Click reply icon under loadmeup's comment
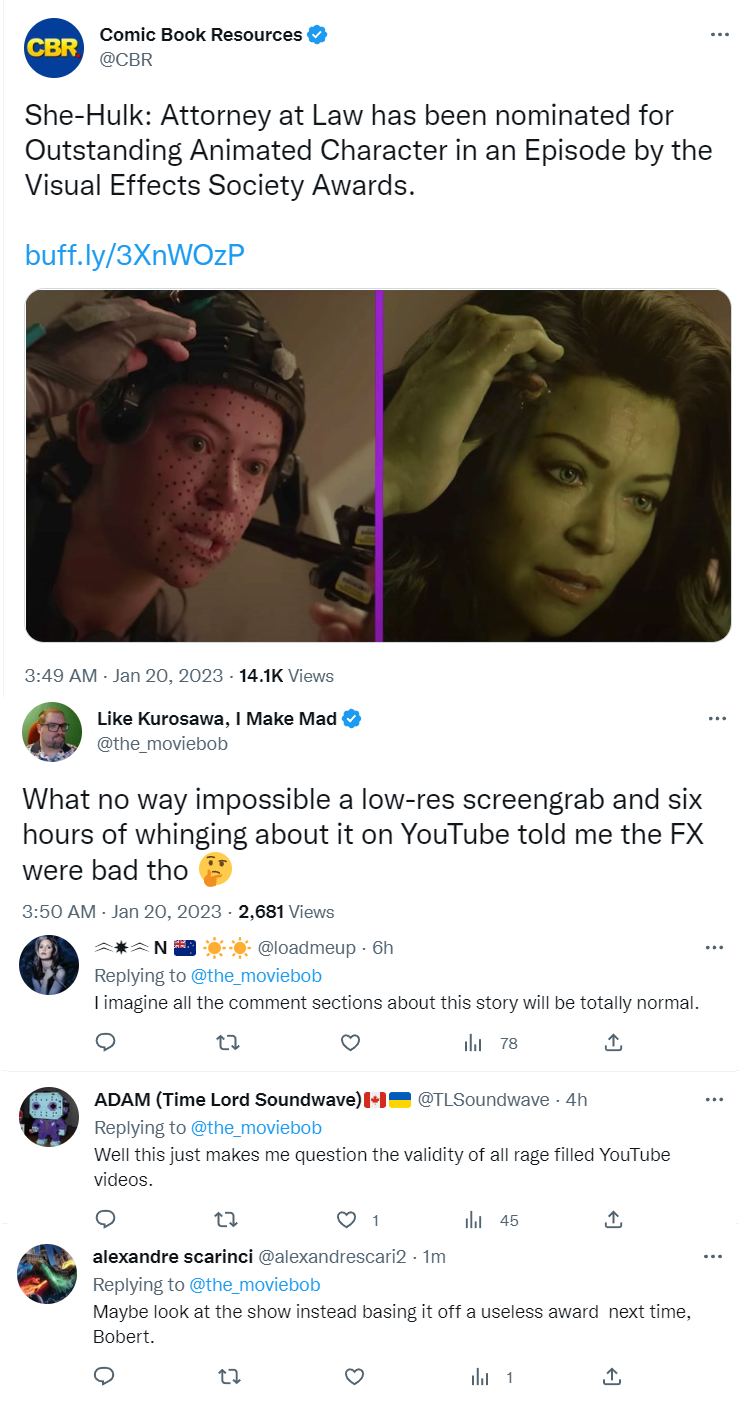751x1403 pixels. click(x=105, y=1043)
